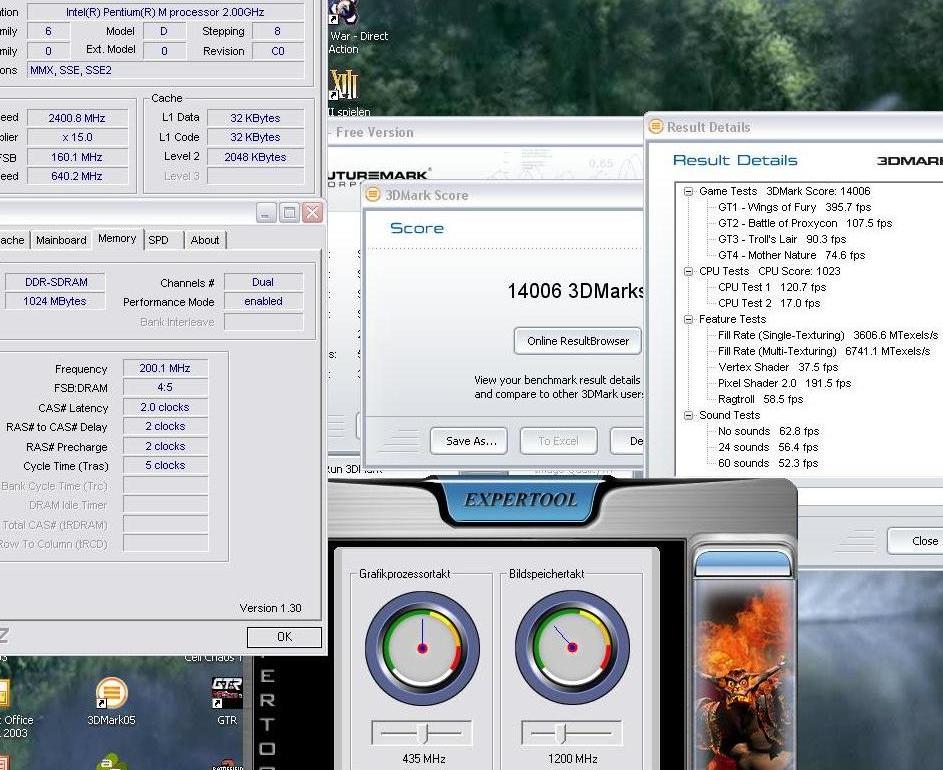Select the No sounds result row

[769, 431]
